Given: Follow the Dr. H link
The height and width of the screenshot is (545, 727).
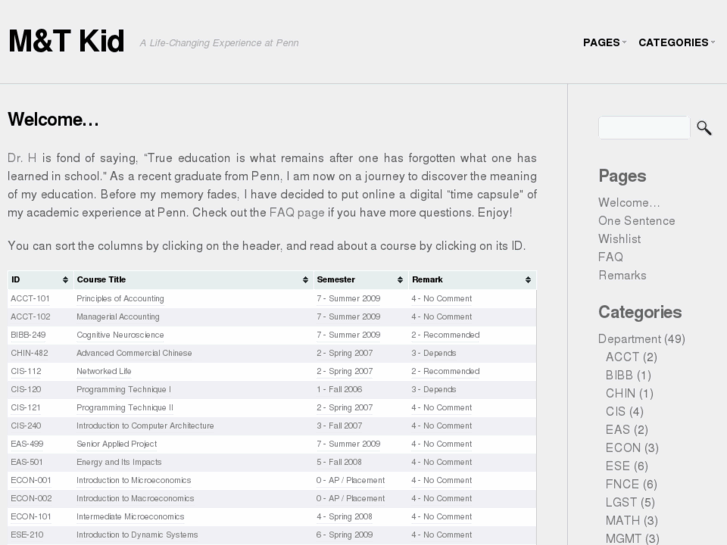Looking at the screenshot, I should tap(22, 158).
